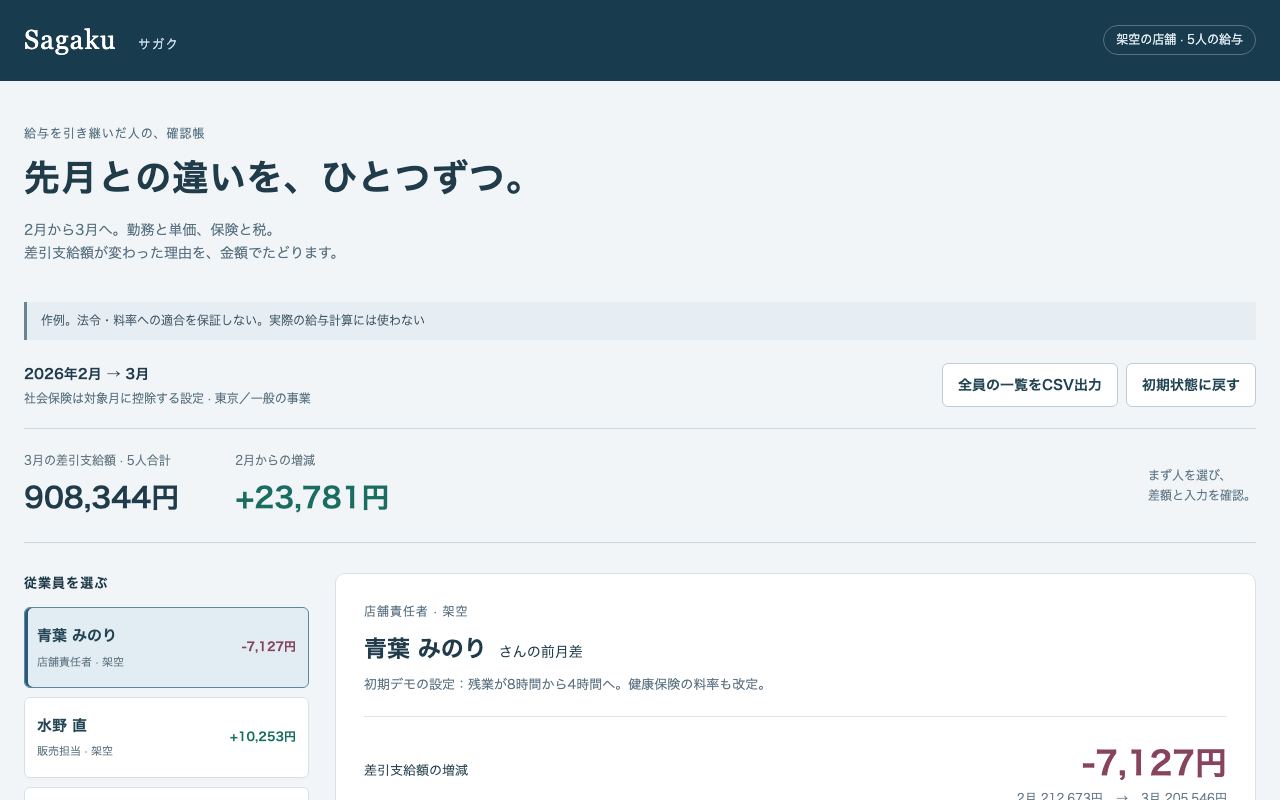Click the Sagaku logo

tap(70, 40)
